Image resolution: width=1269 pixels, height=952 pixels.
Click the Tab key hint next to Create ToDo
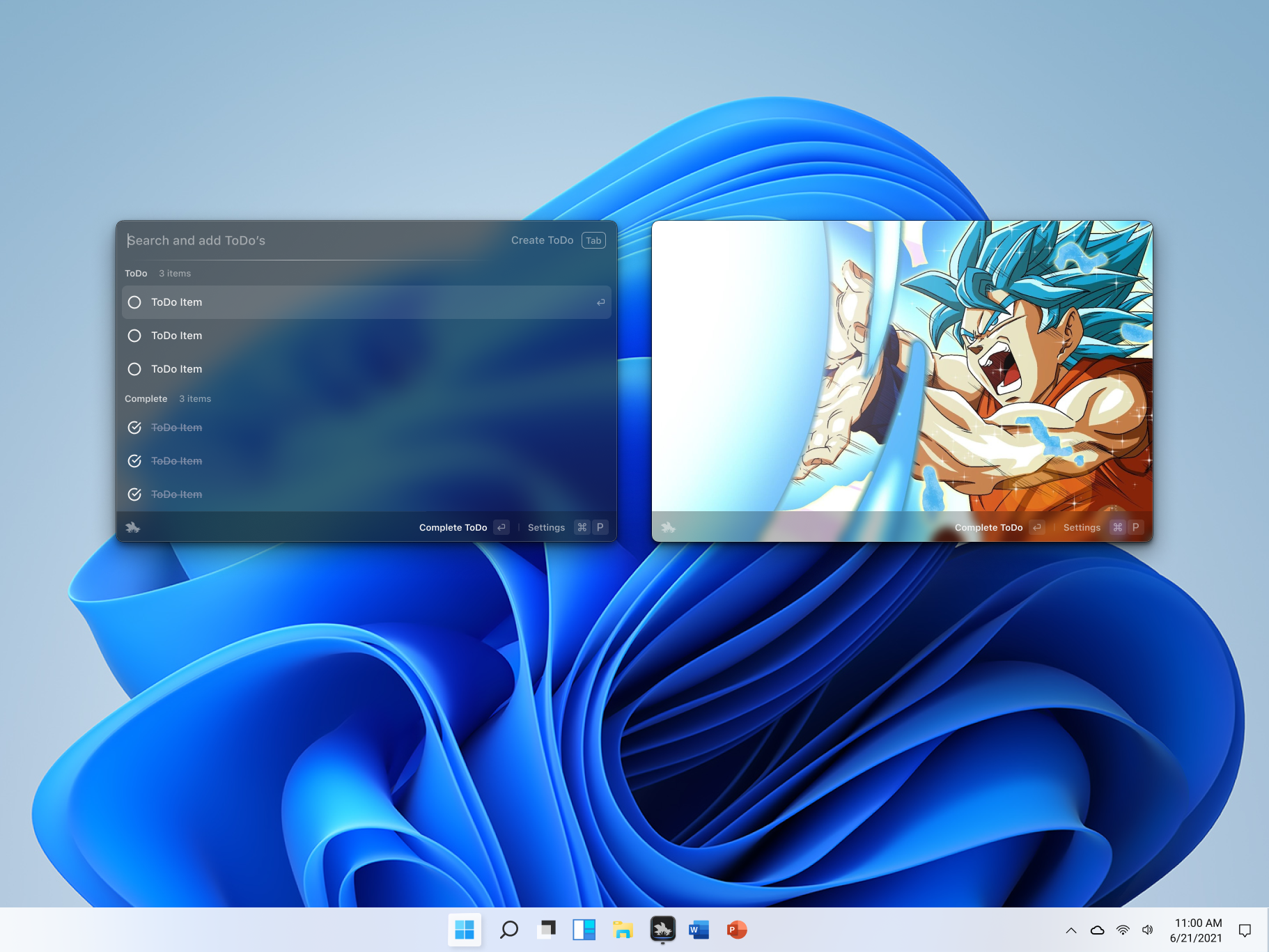(593, 240)
